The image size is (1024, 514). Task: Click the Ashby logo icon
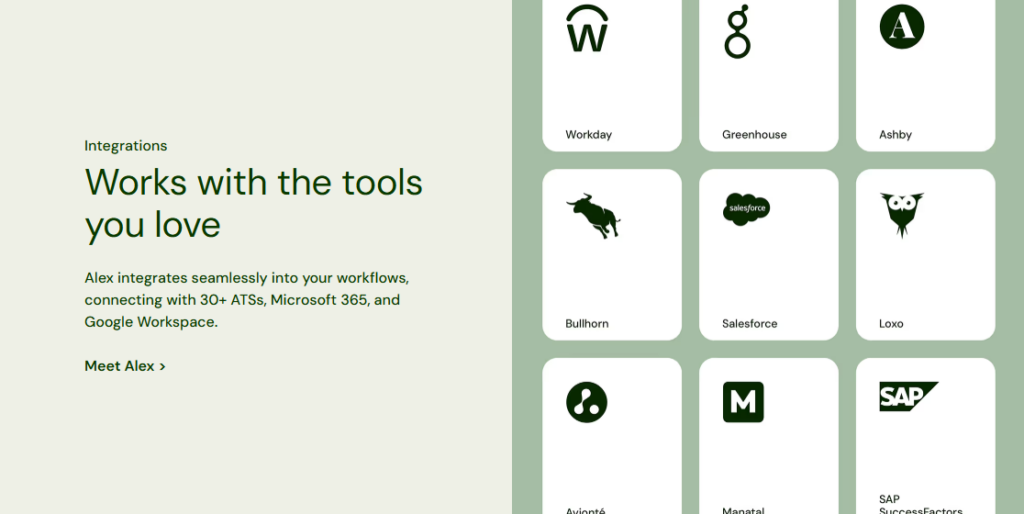902,27
